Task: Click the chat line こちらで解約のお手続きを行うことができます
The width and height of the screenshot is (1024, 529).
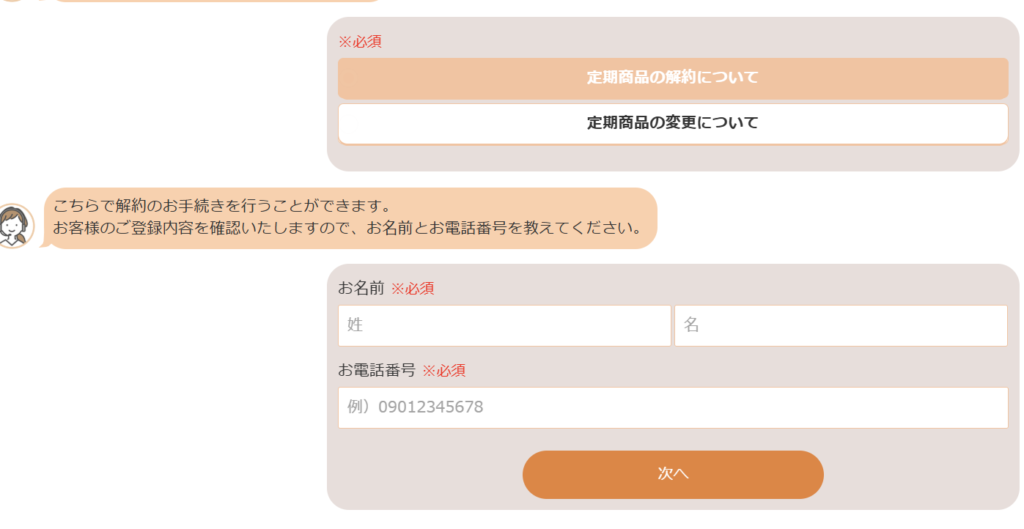Action: pyautogui.click(x=221, y=206)
